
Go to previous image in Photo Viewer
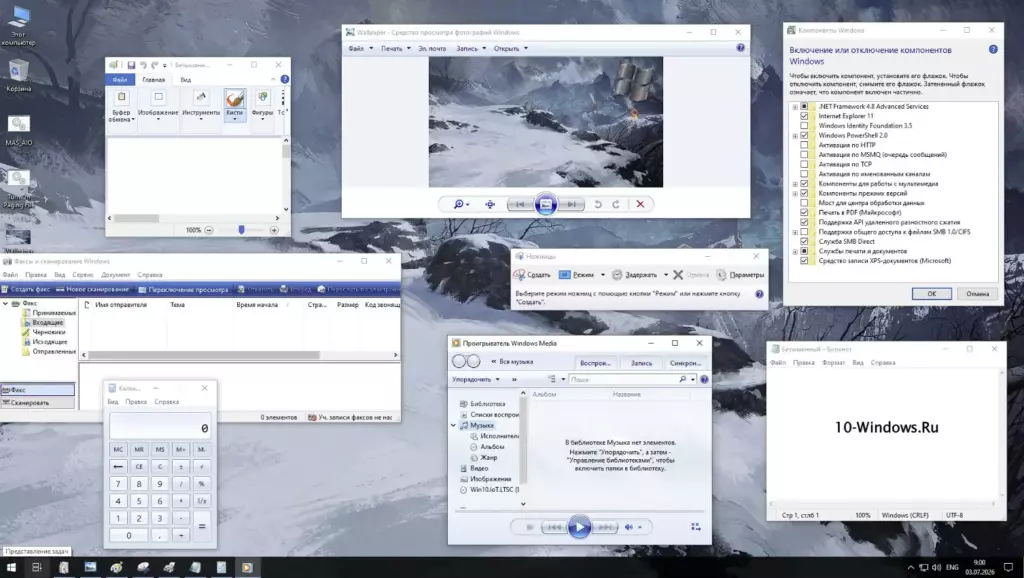tap(520, 204)
